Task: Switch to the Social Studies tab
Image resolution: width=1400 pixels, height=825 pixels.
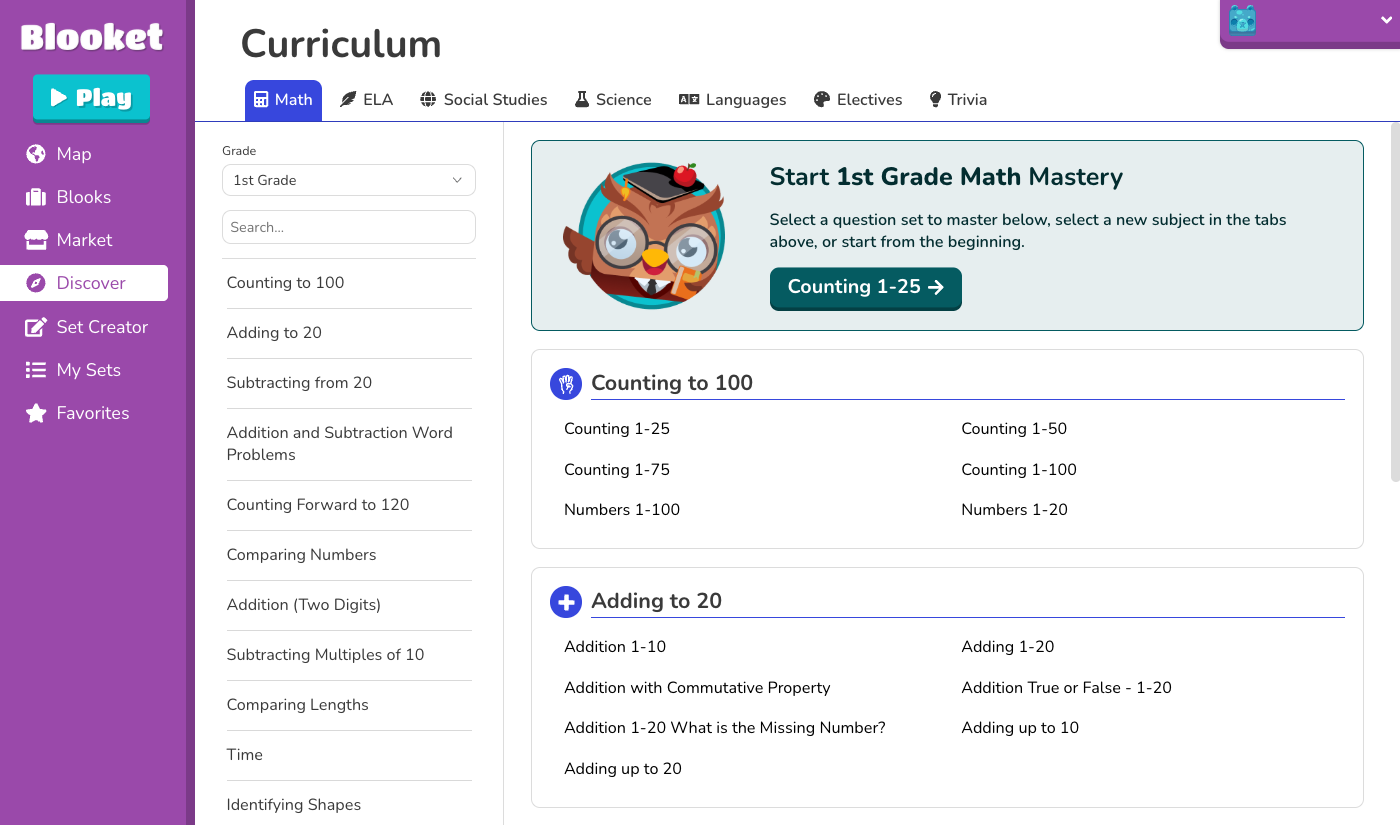Action: click(x=484, y=100)
